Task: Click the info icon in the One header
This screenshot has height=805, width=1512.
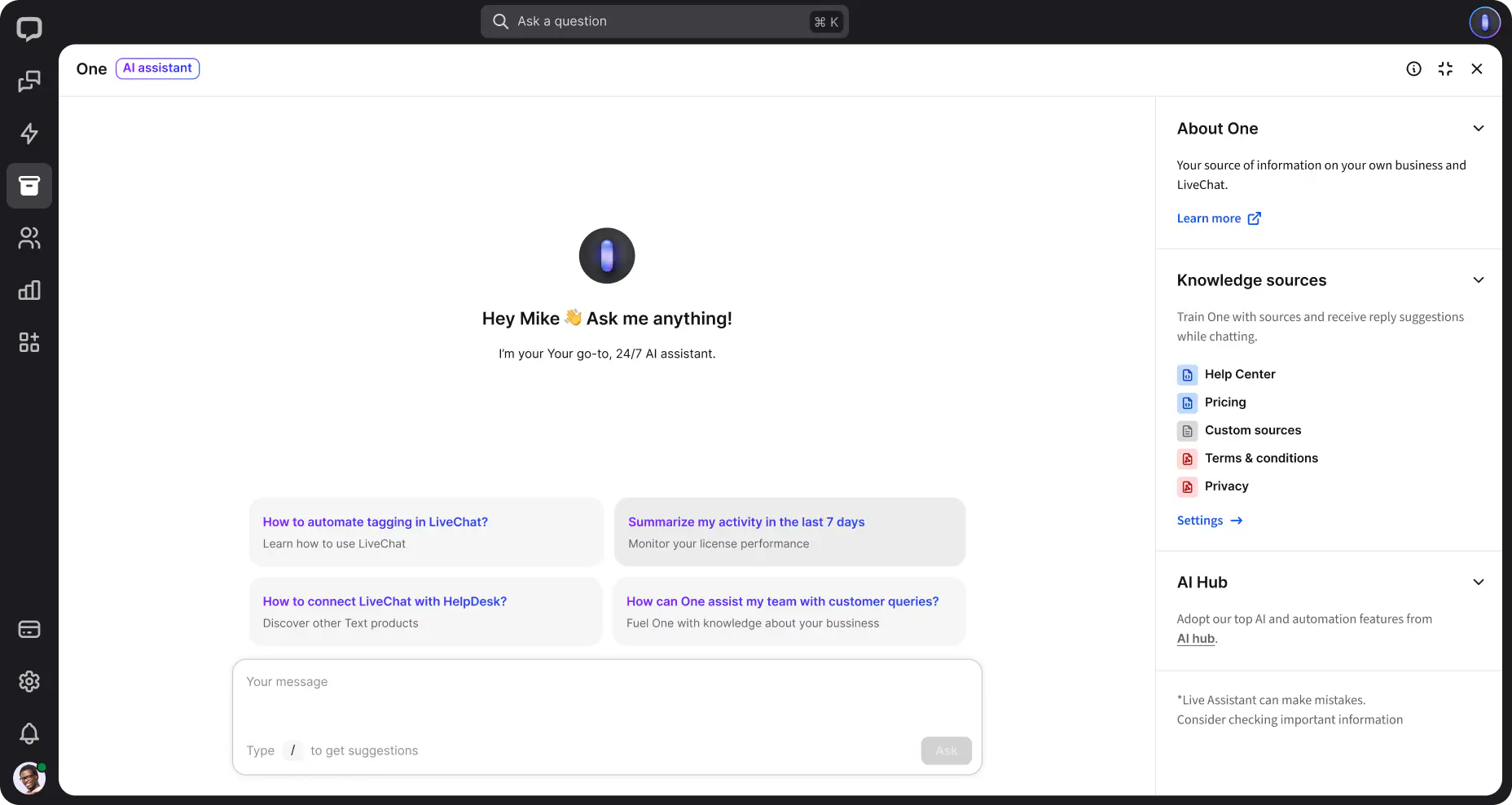Action: [x=1413, y=68]
